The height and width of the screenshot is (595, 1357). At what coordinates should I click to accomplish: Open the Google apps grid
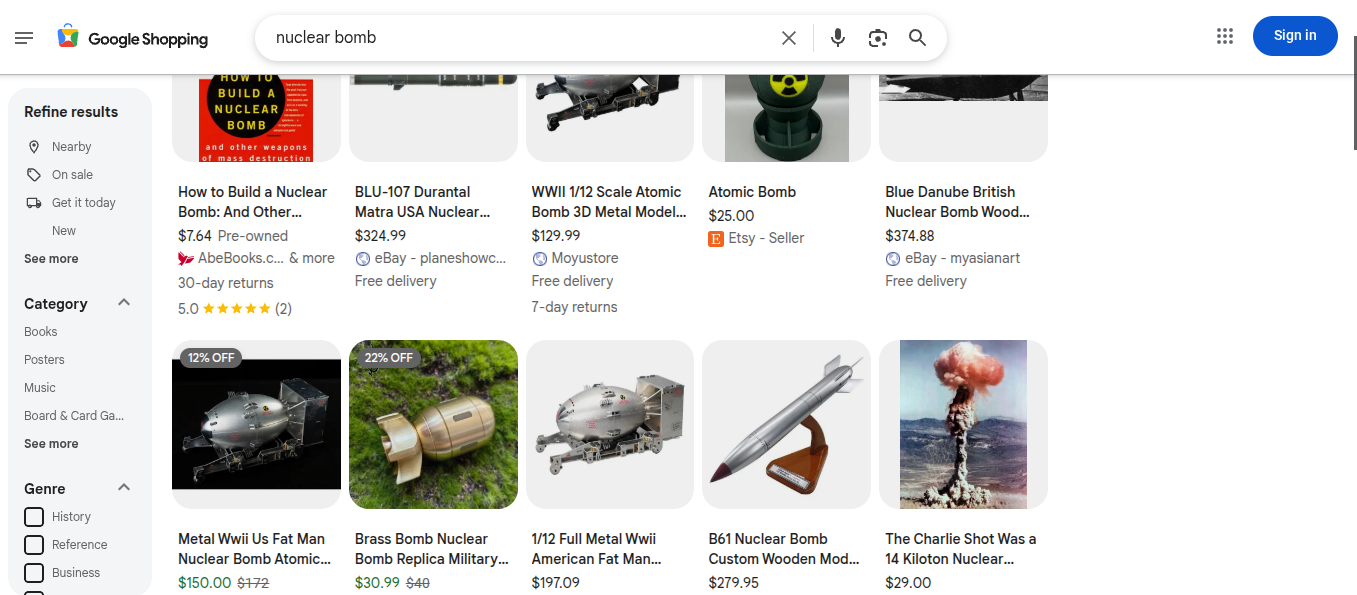point(1225,36)
